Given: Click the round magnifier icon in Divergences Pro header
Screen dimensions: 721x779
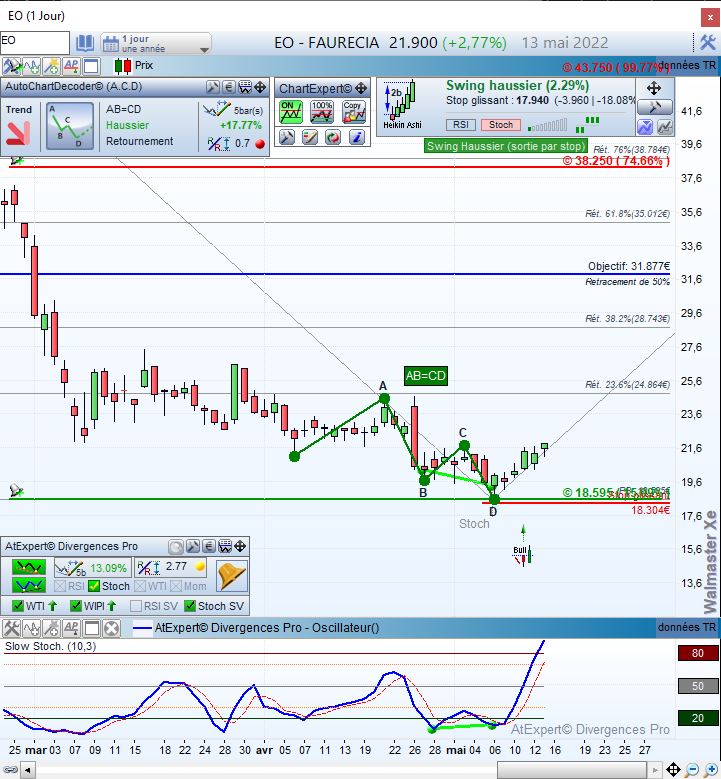Looking at the screenshot, I should pos(176,547).
